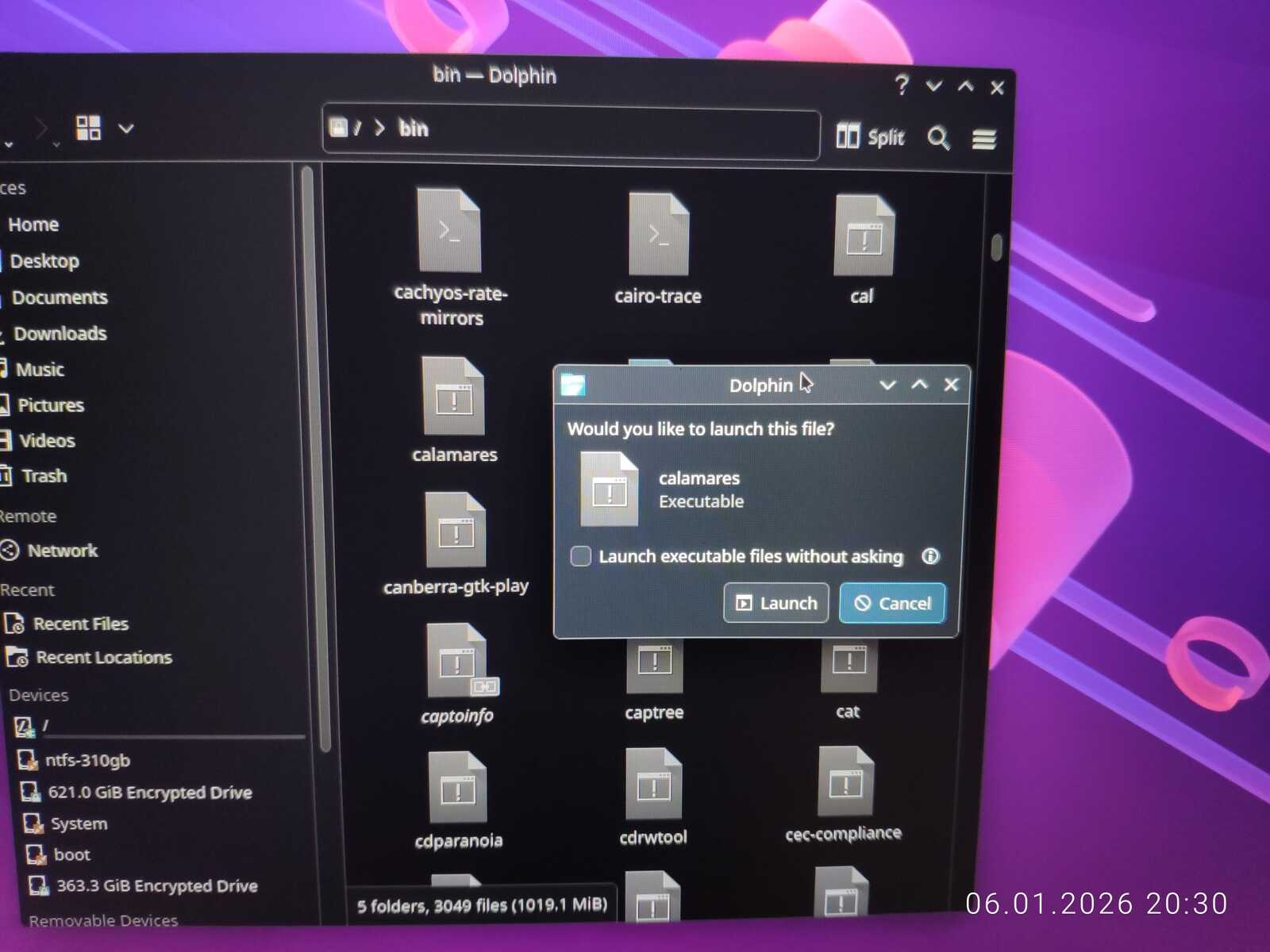Click the 'Devices' section header

point(39,695)
